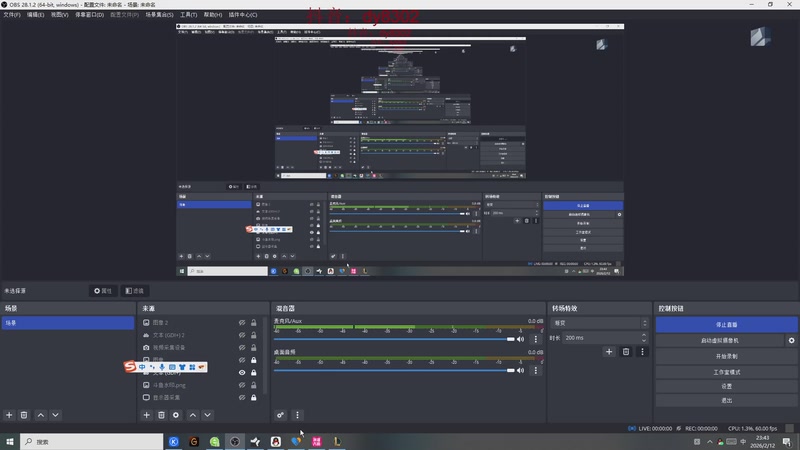The image size is (800, 450).
Task: Click the 开始录制 button
Action: click(727, 356)
